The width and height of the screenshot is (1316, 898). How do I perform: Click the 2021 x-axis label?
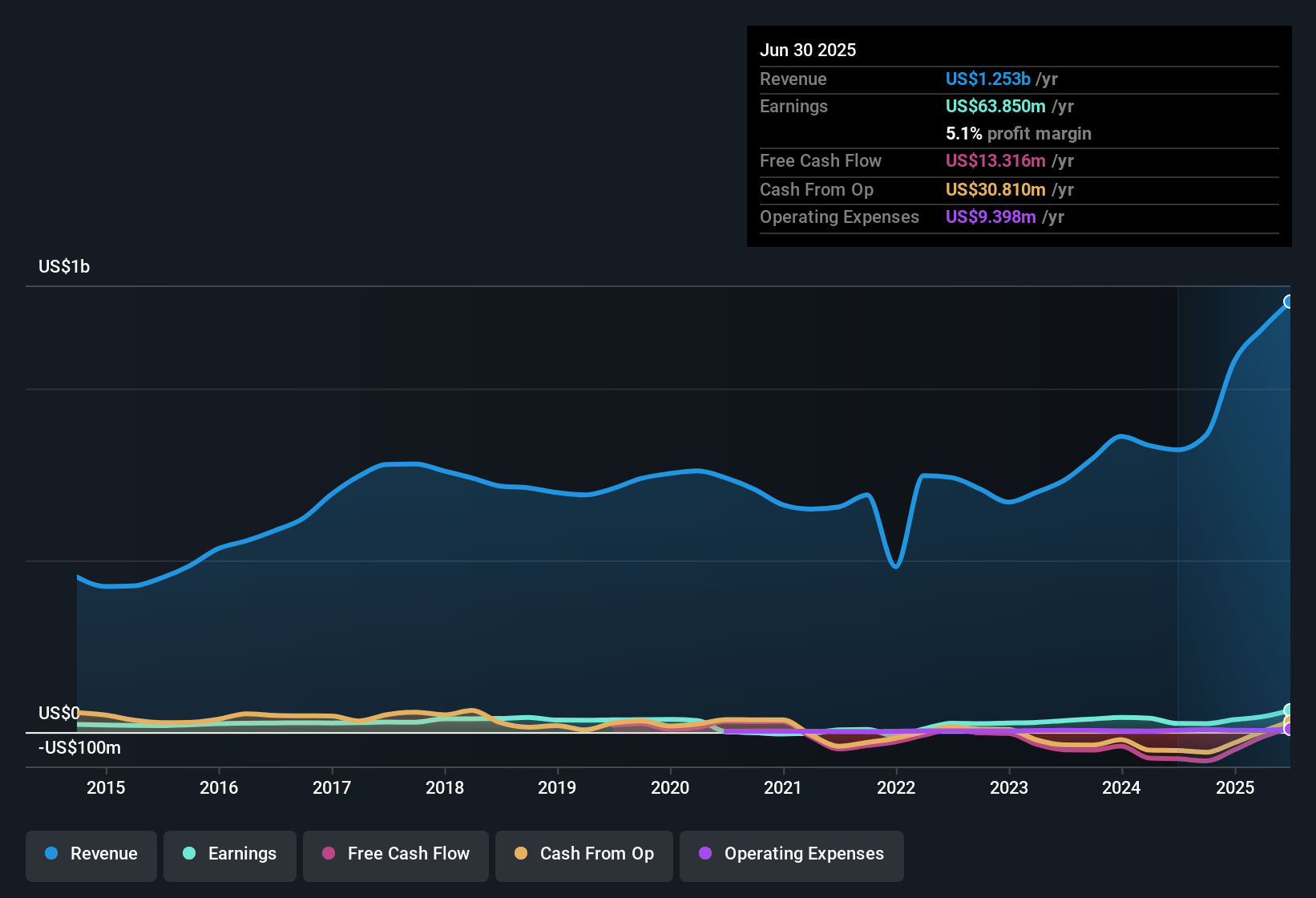[783, 787]
